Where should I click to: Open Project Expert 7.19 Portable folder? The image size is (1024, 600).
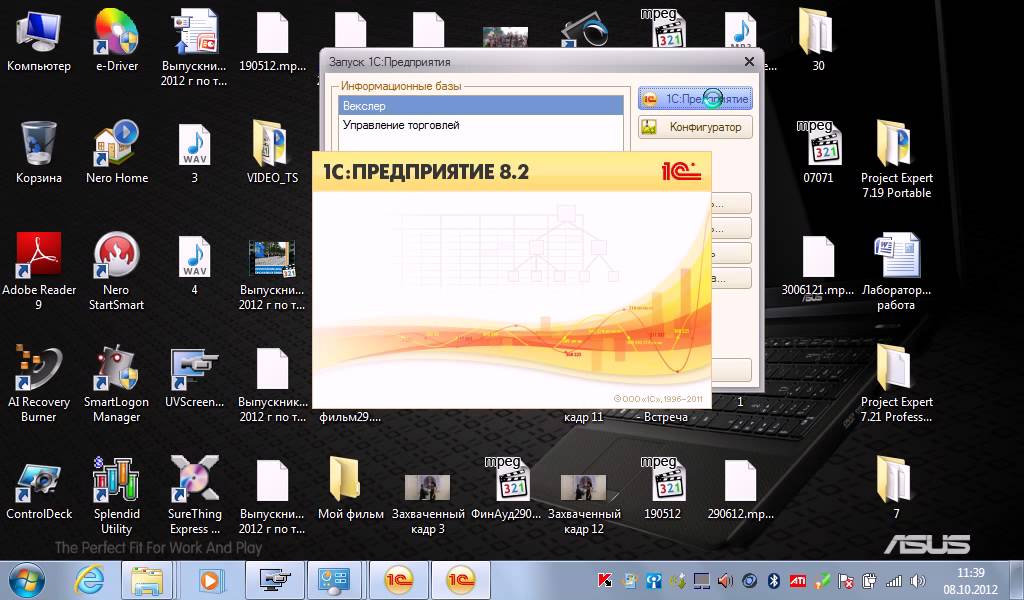coord(896,159)
